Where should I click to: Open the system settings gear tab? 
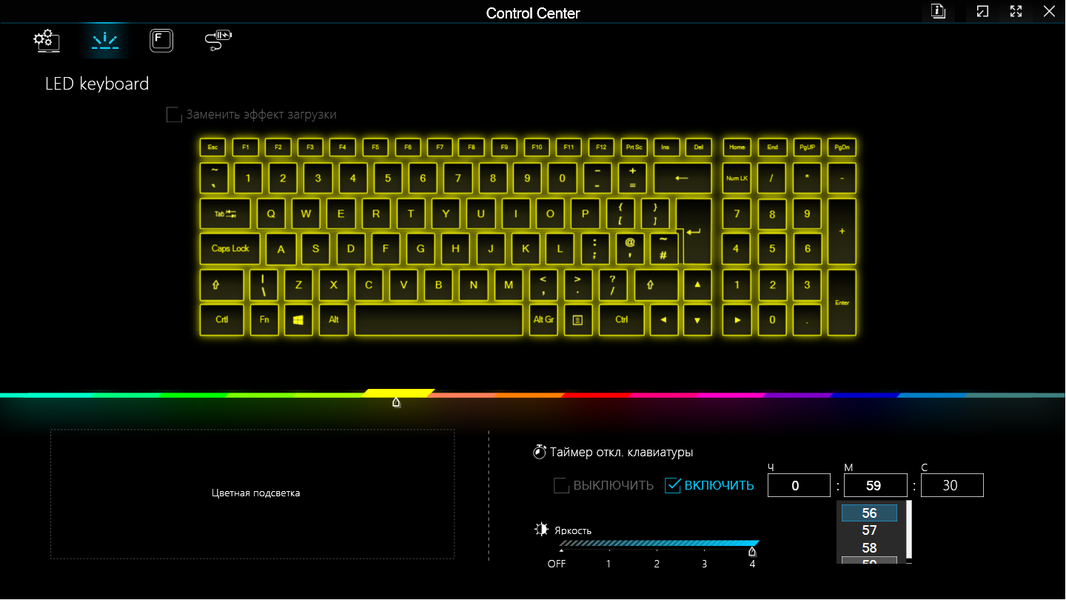coord(46,41)
